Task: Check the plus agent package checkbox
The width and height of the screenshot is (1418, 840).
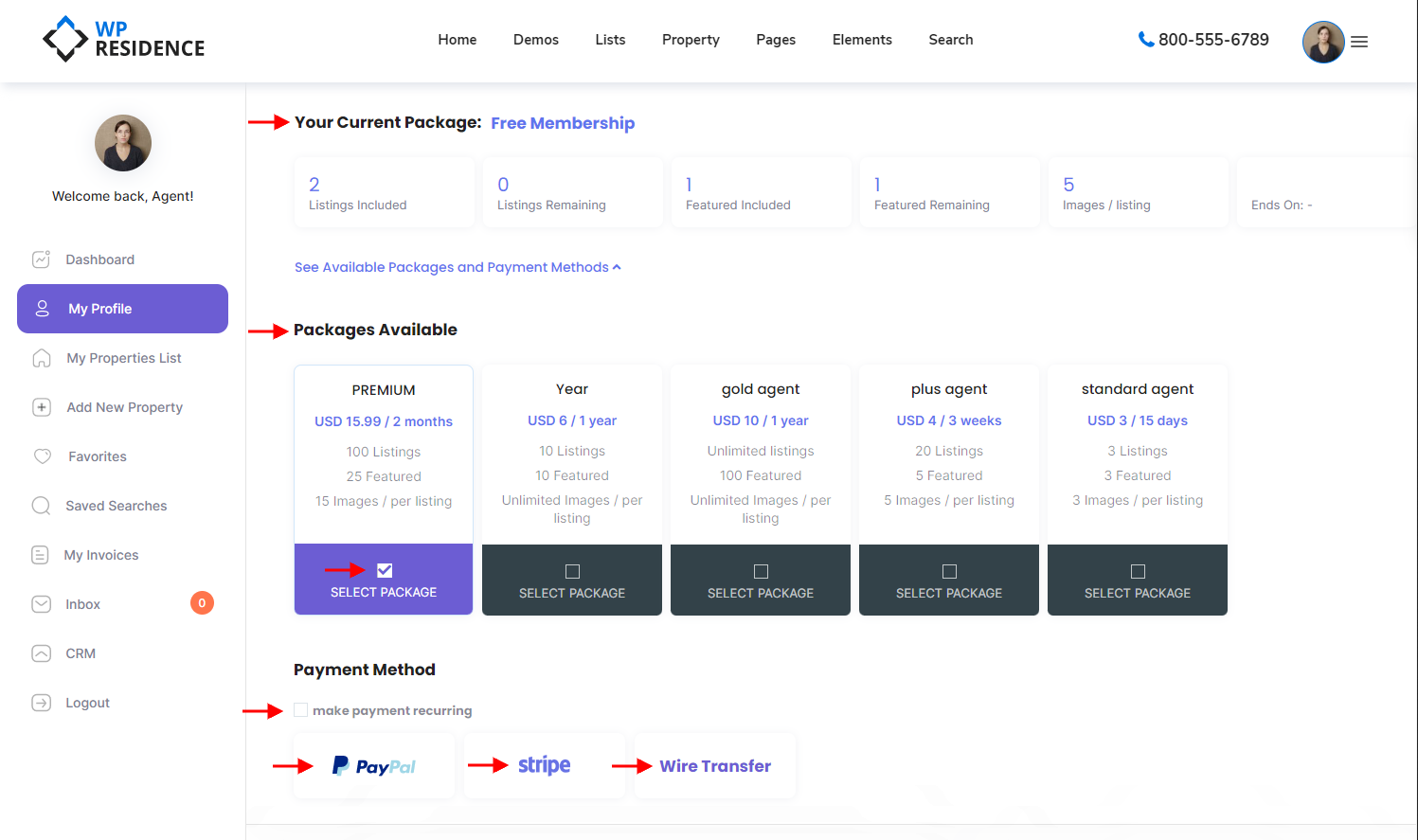Action: tap(949, 571)
